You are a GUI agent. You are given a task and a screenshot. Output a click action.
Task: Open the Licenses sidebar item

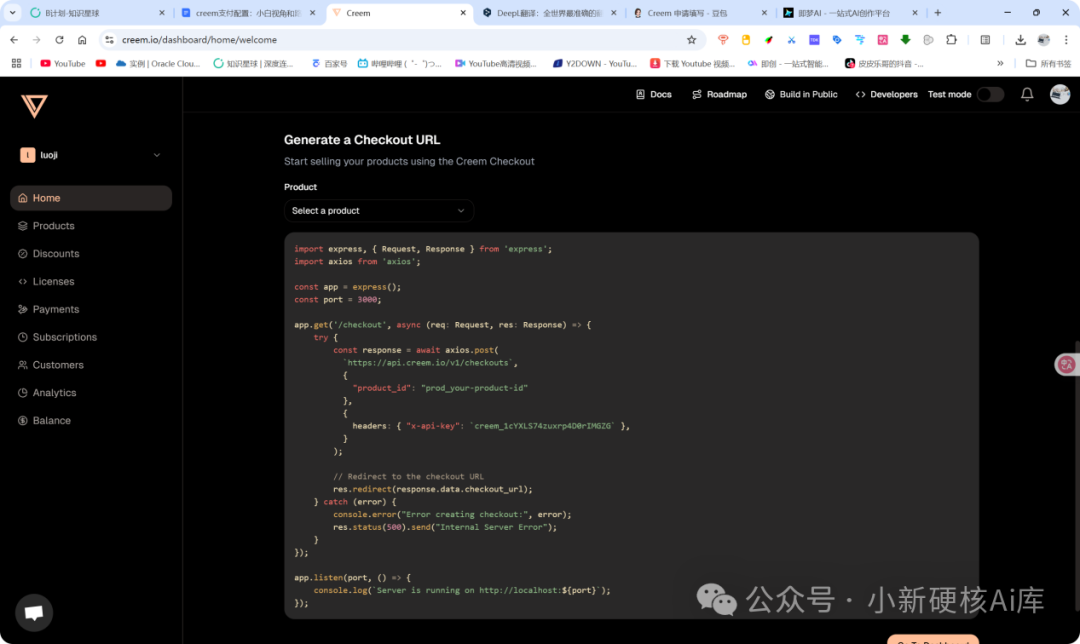[x=91, y=281]
